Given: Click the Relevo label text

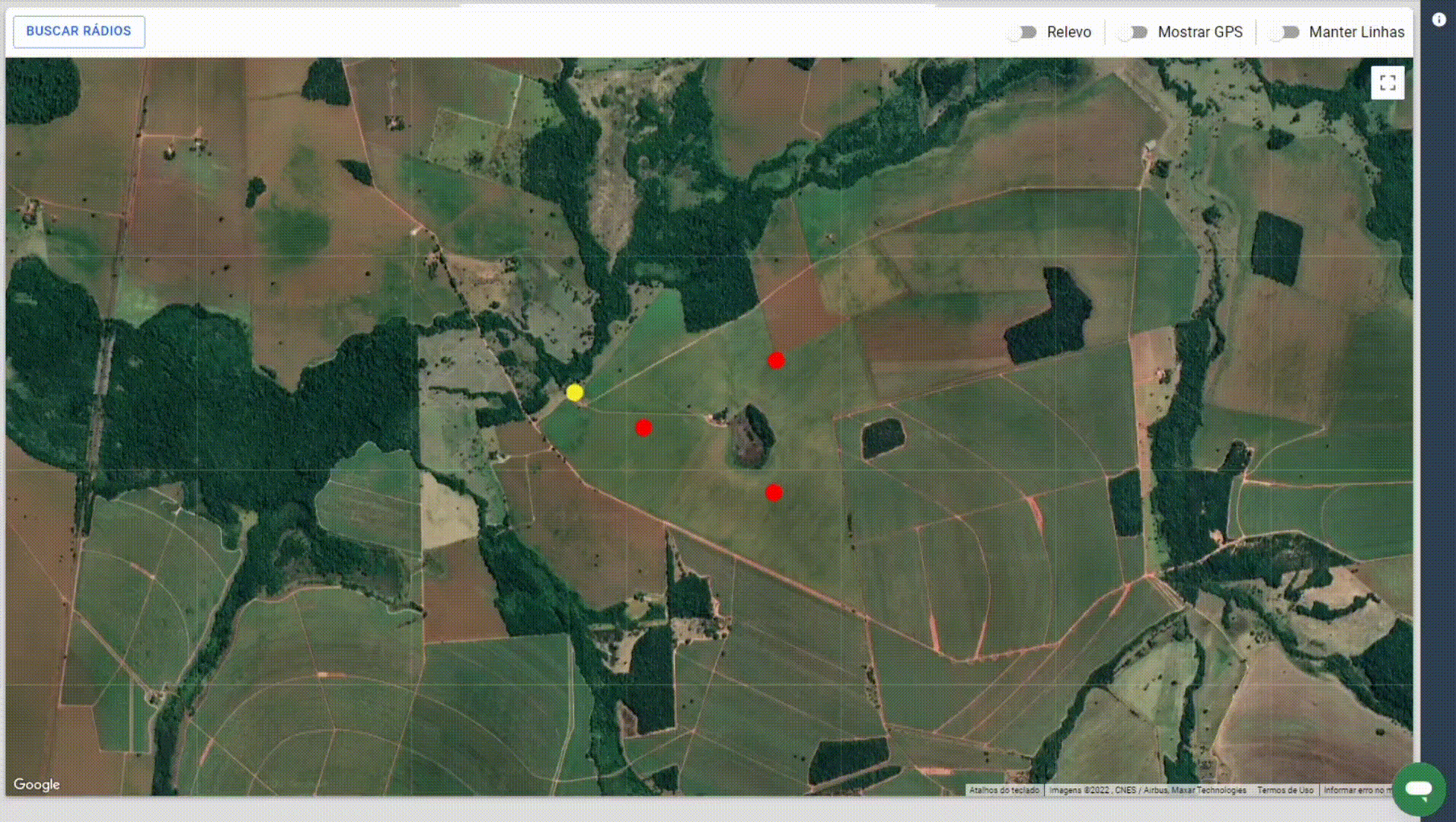Looking at the screenshot, I should coord(1068,32).
